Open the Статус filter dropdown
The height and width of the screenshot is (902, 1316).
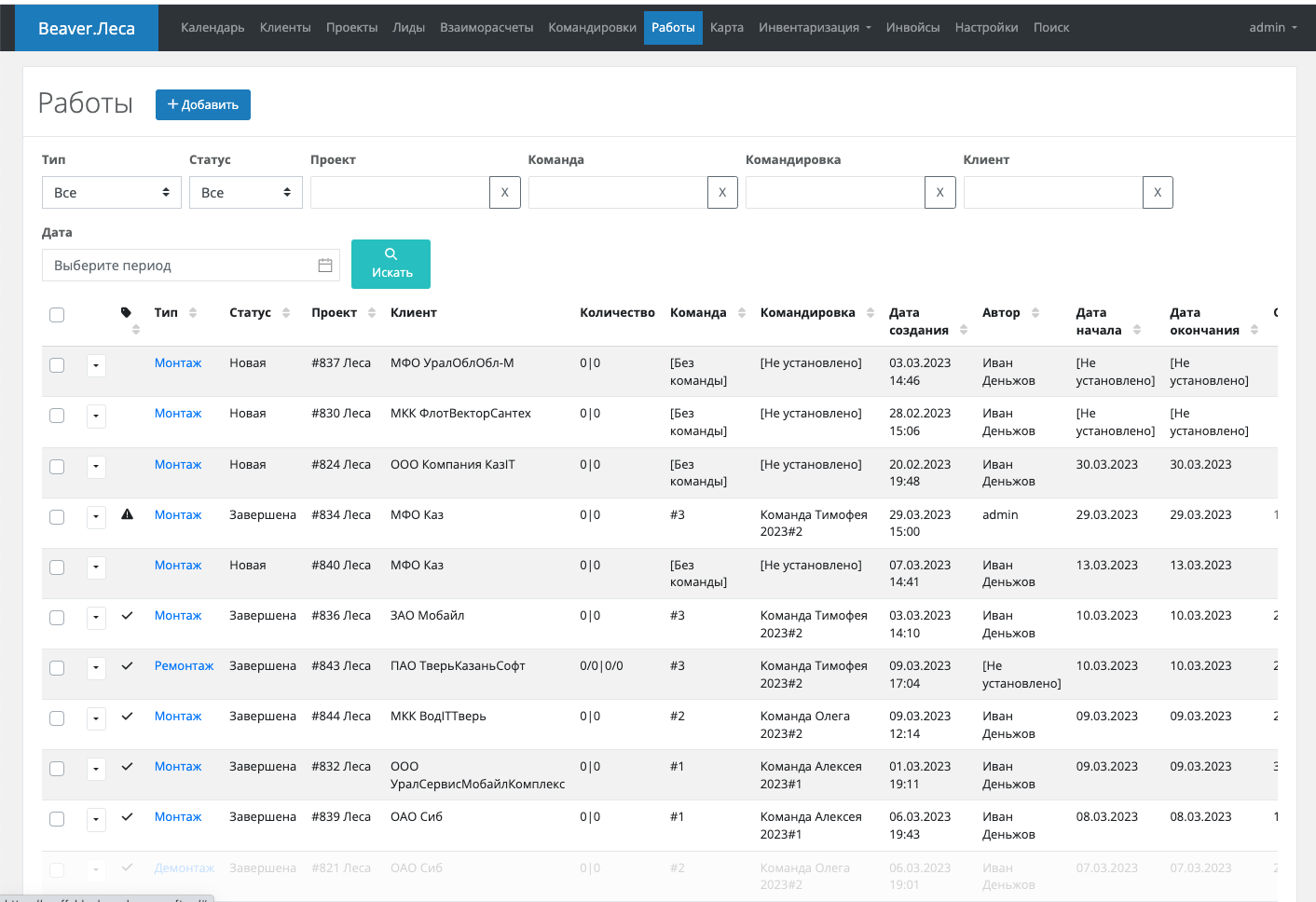(x=246, y=193)
